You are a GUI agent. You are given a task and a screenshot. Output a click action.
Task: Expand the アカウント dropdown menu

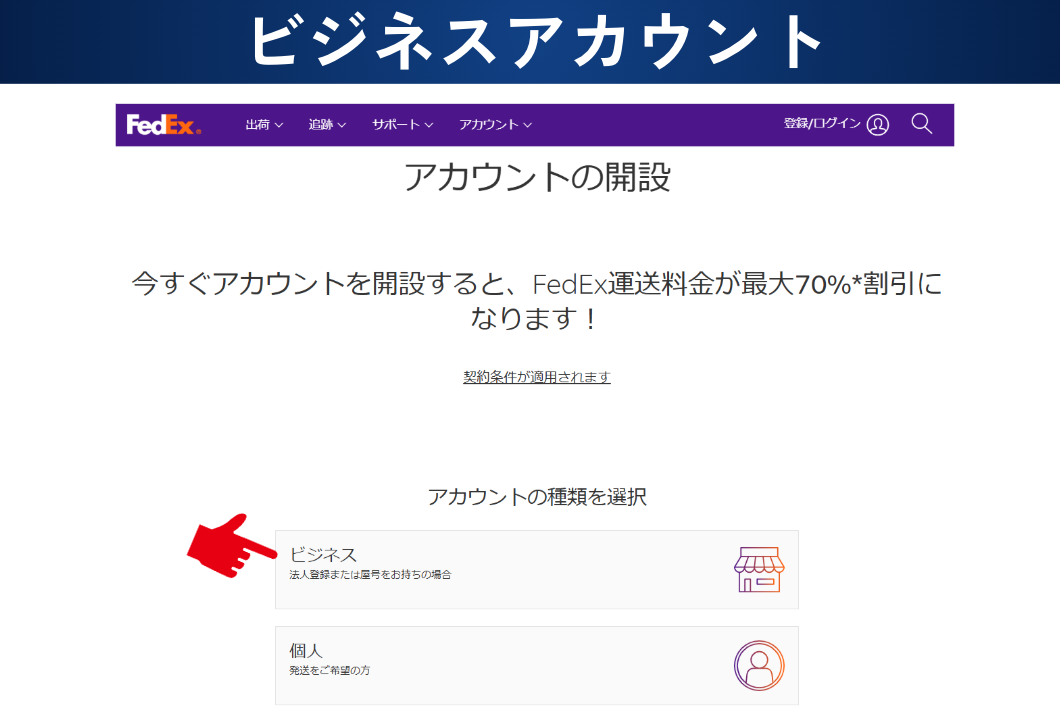tap(496, 124)
